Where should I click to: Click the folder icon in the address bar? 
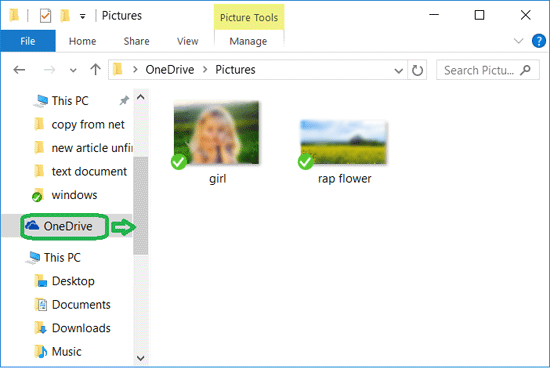118,69
